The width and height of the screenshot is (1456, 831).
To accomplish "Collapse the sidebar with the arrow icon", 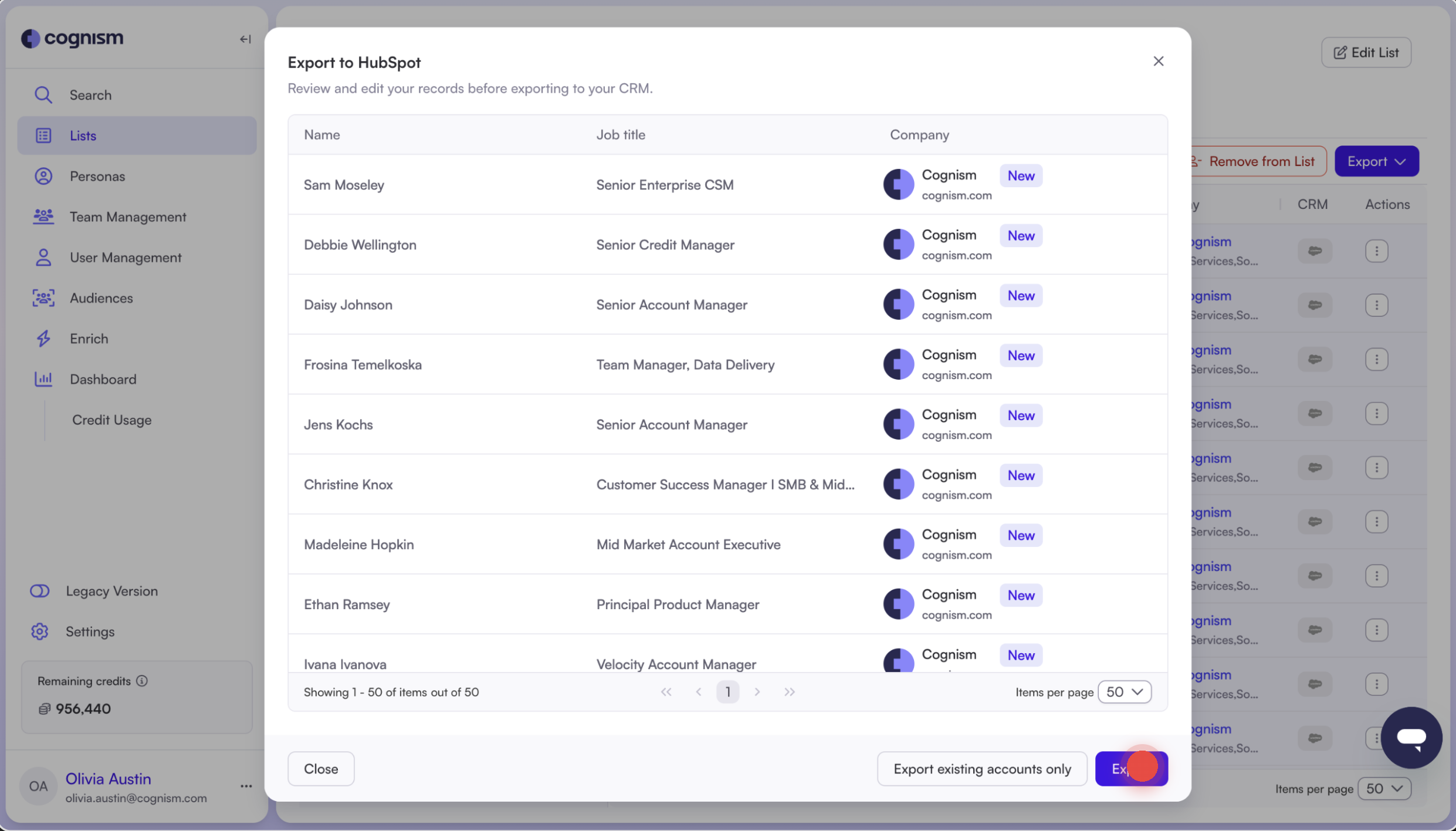I will point(245,39).
